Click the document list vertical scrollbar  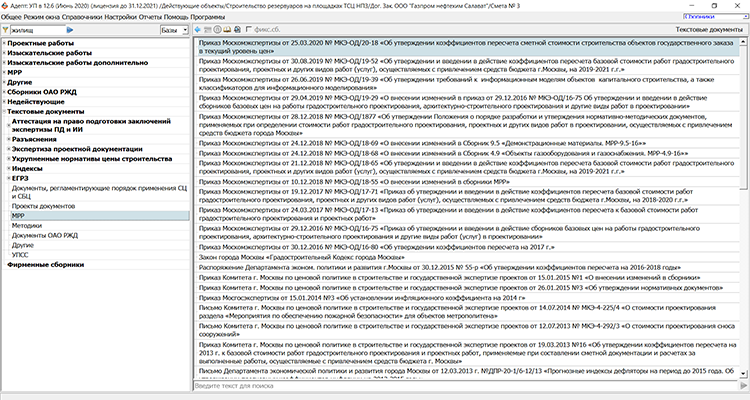745,200
